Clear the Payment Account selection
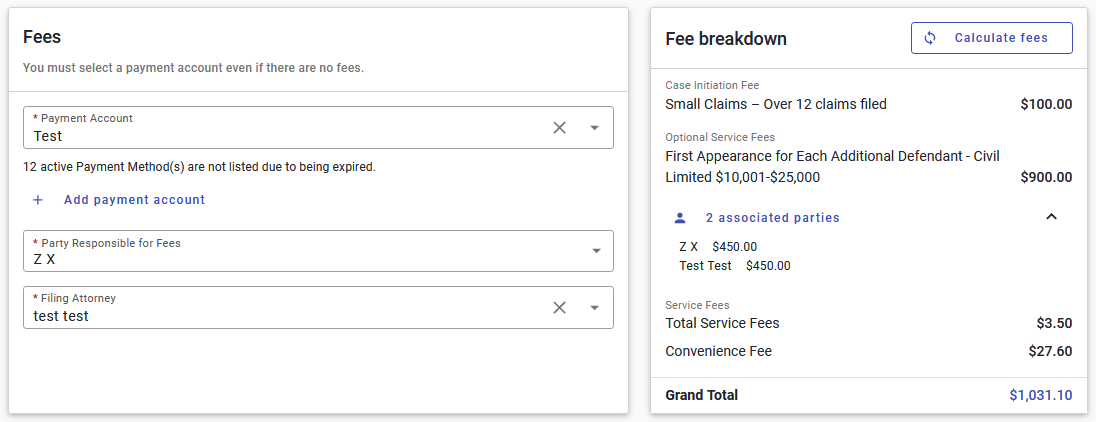 pos(559,127)
